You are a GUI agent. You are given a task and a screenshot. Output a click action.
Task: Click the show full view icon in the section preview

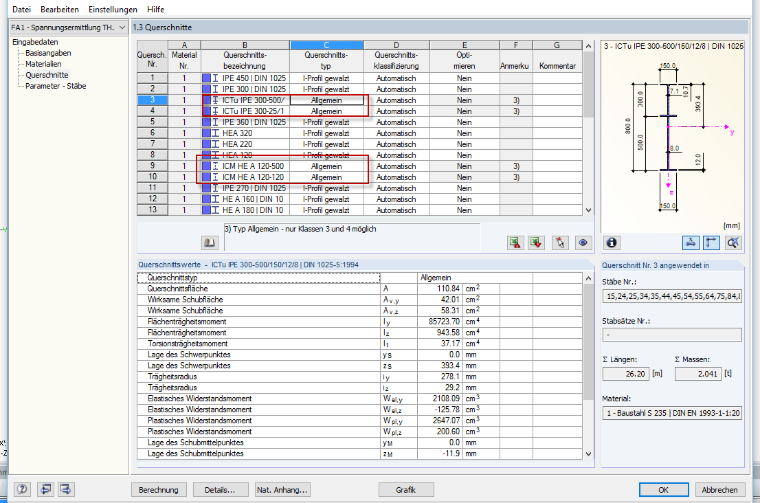[733, 243]
